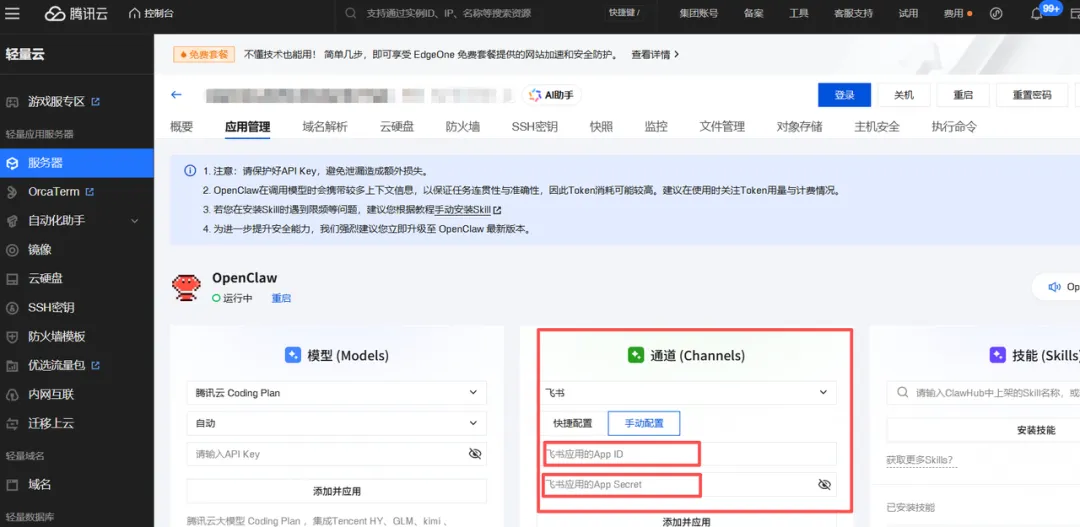The image size is (1080, 527).
Task: Click the 镜像 sidebar icon
Action: [x=12, y=249]
